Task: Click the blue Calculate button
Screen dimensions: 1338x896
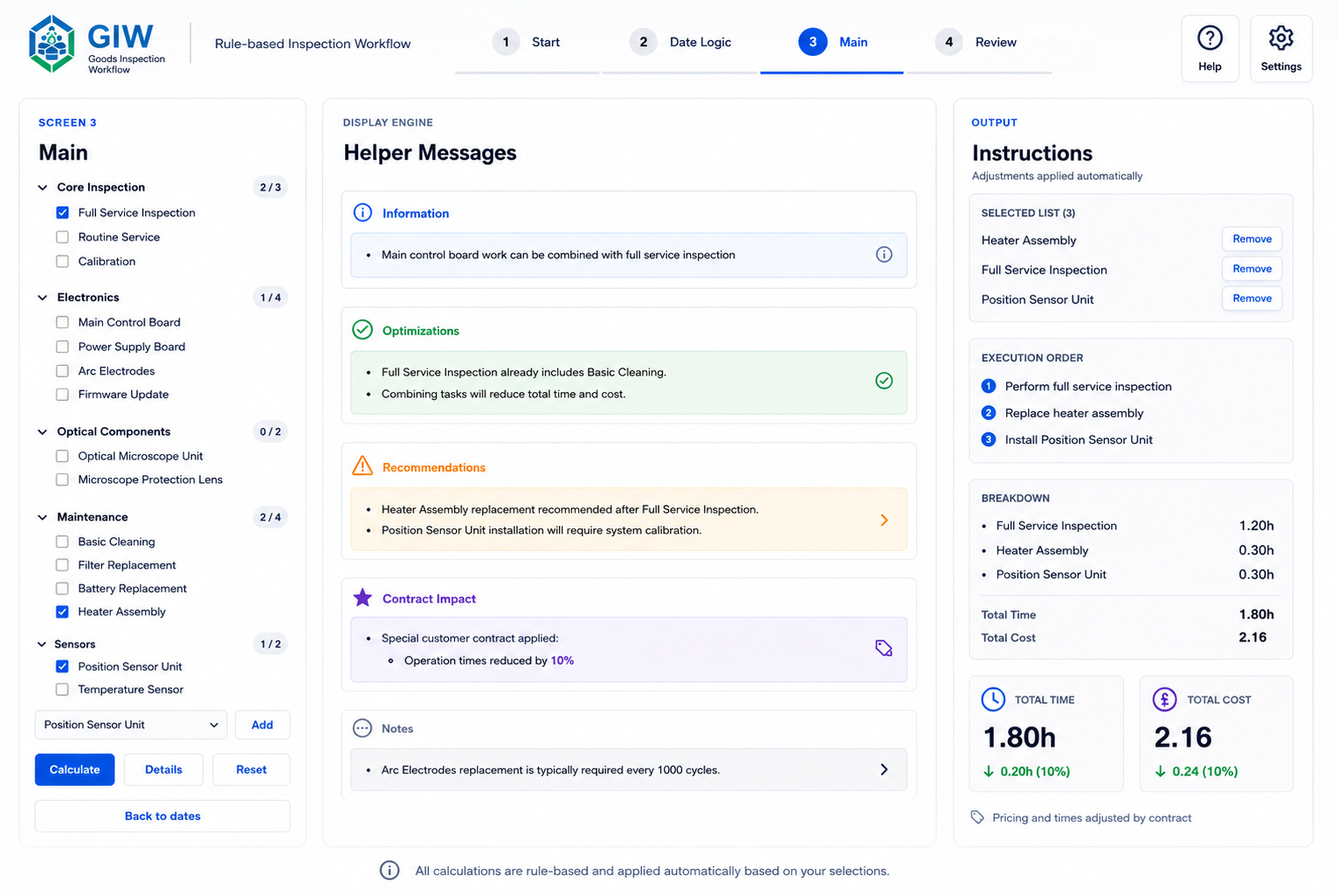Action: (74, 769)
